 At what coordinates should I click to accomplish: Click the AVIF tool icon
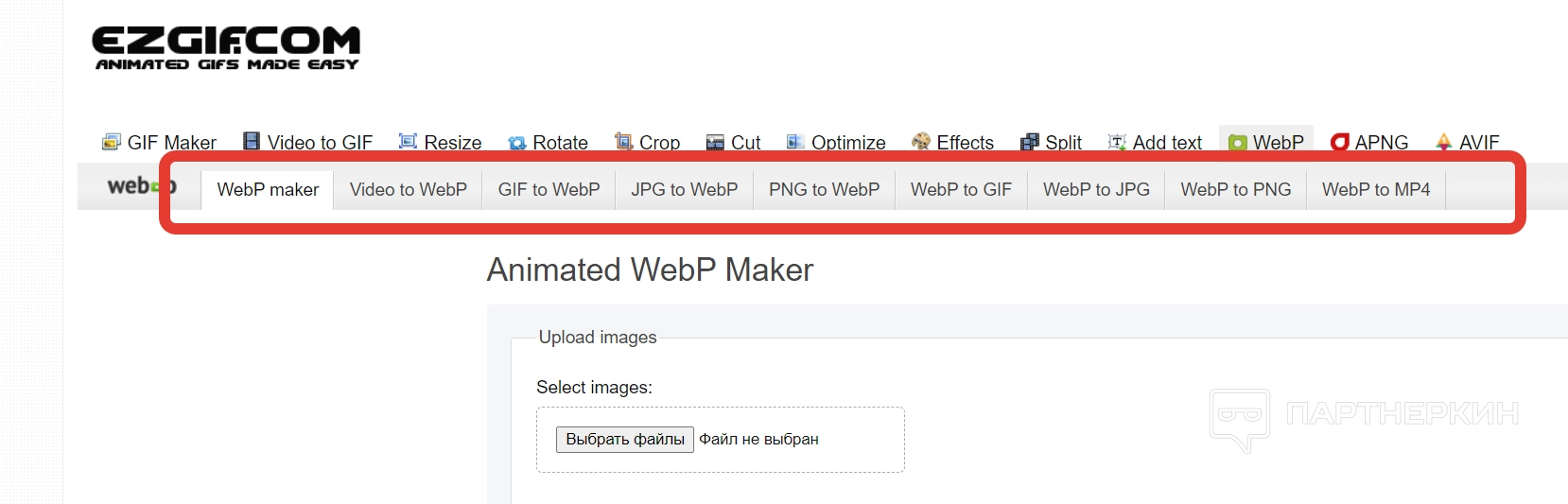[1443, 142]
